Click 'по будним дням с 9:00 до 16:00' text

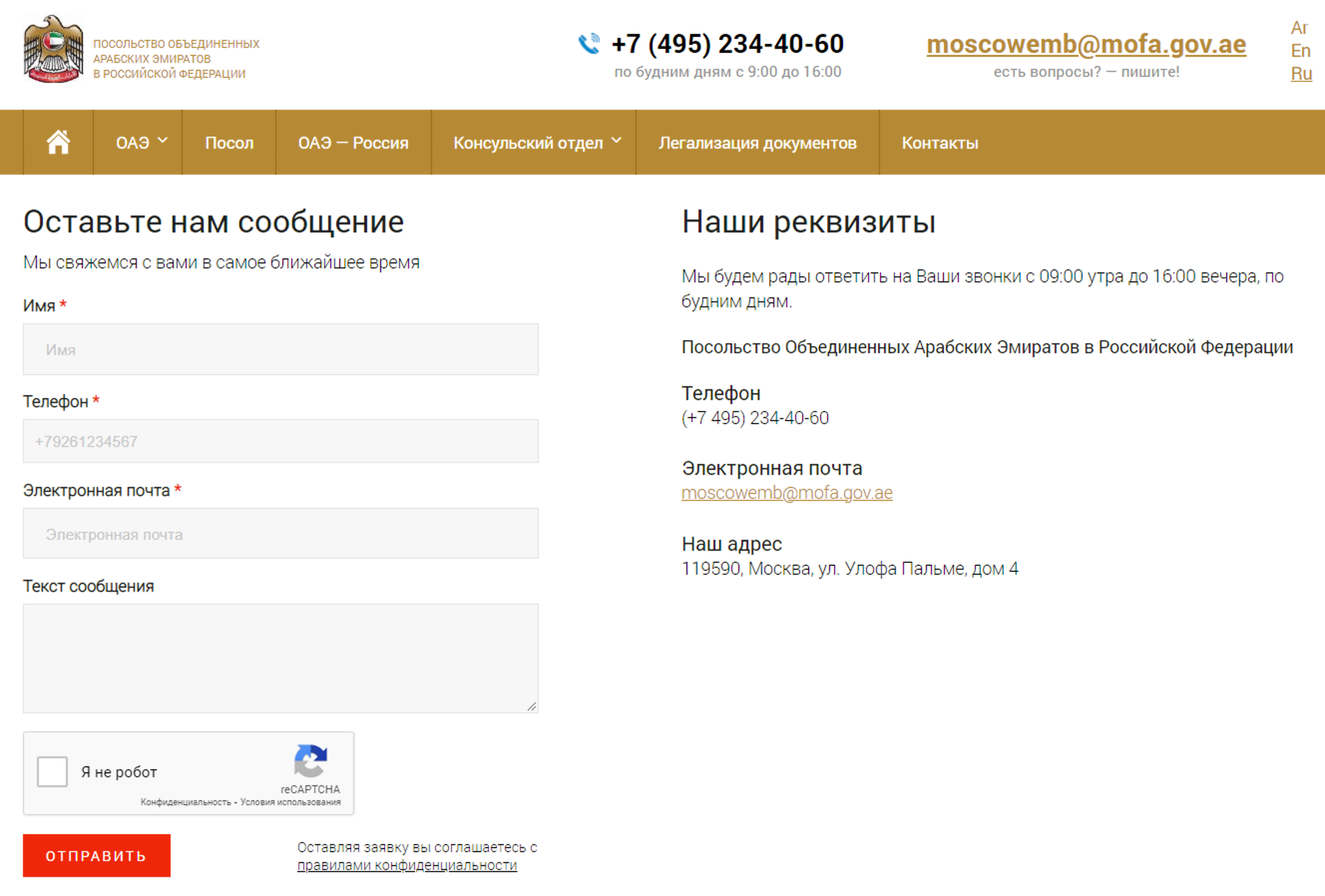click(727, 72)
